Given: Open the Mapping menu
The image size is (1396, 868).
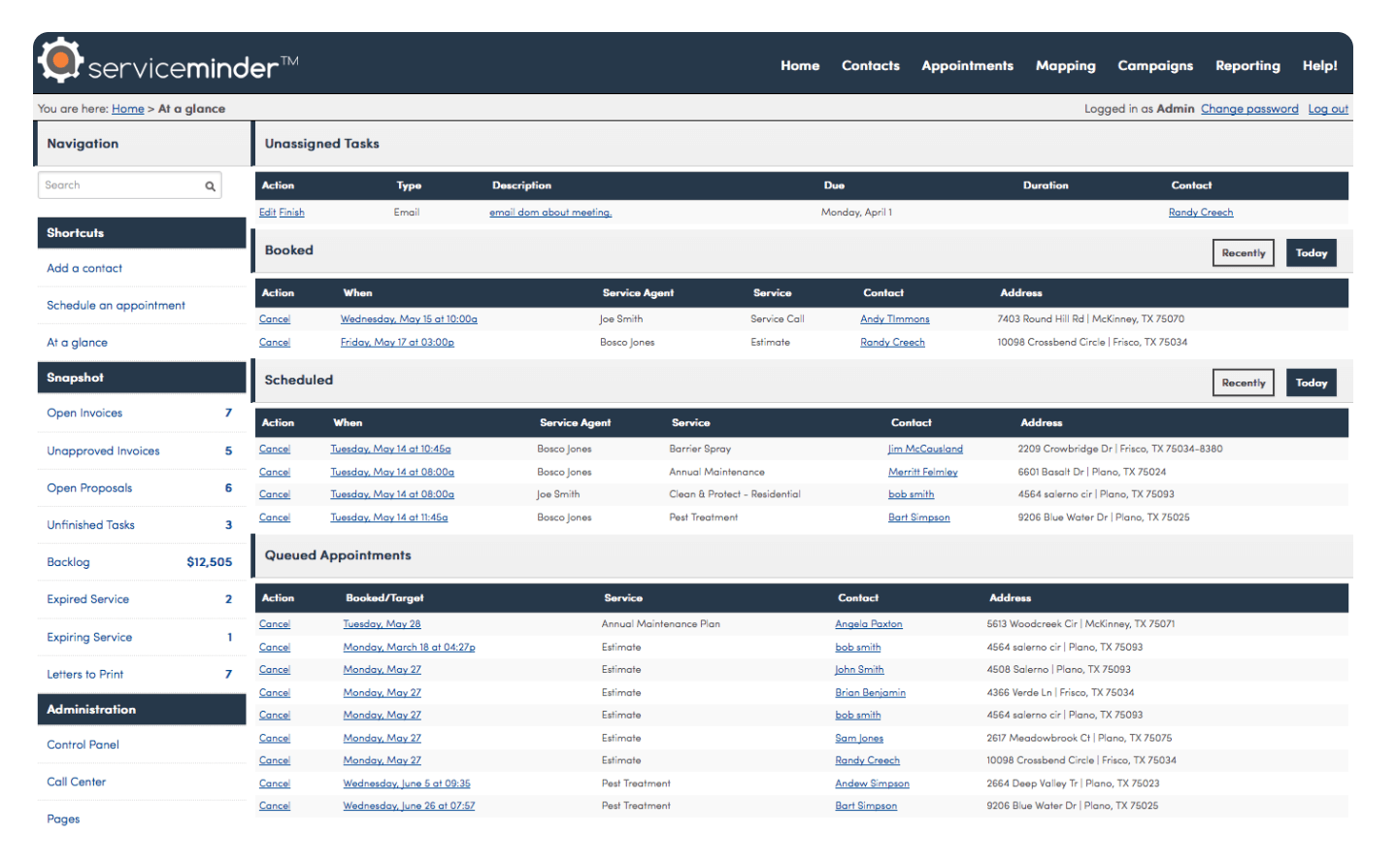Looking at the screenshot, I should point(1065,66).
